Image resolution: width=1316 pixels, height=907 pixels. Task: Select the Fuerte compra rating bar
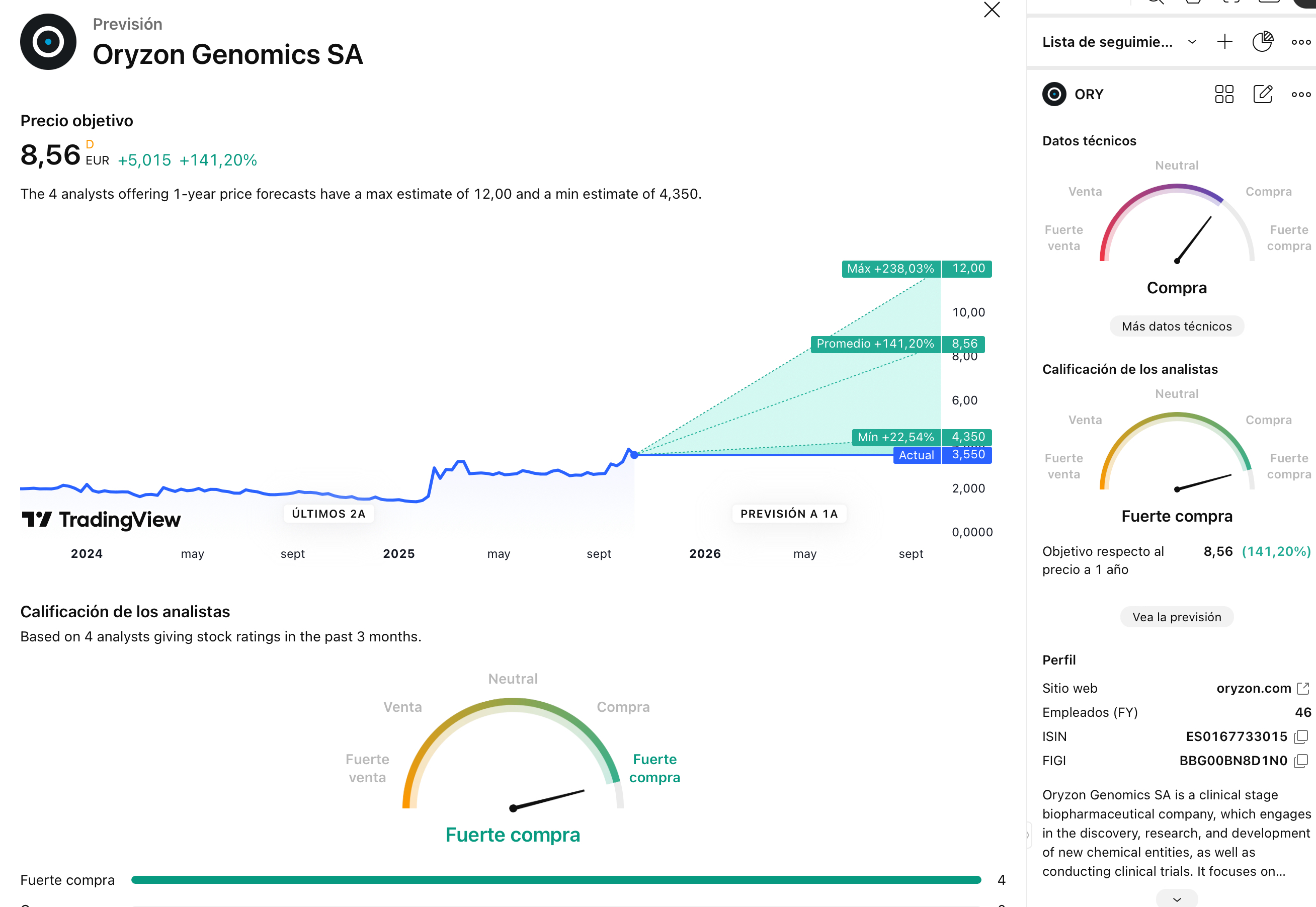556,880
